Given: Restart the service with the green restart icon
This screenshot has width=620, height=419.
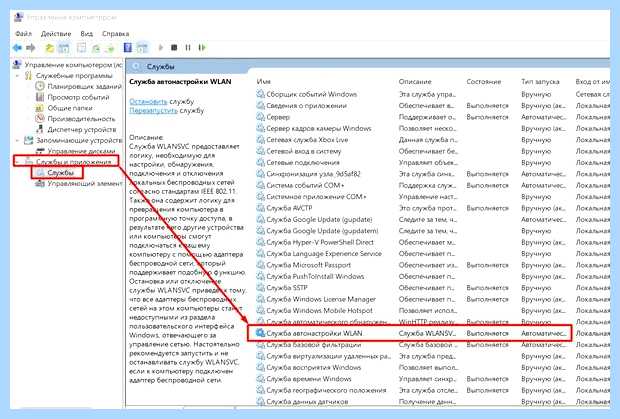Looking at the screenshot, I should click(x=202, y=48).
